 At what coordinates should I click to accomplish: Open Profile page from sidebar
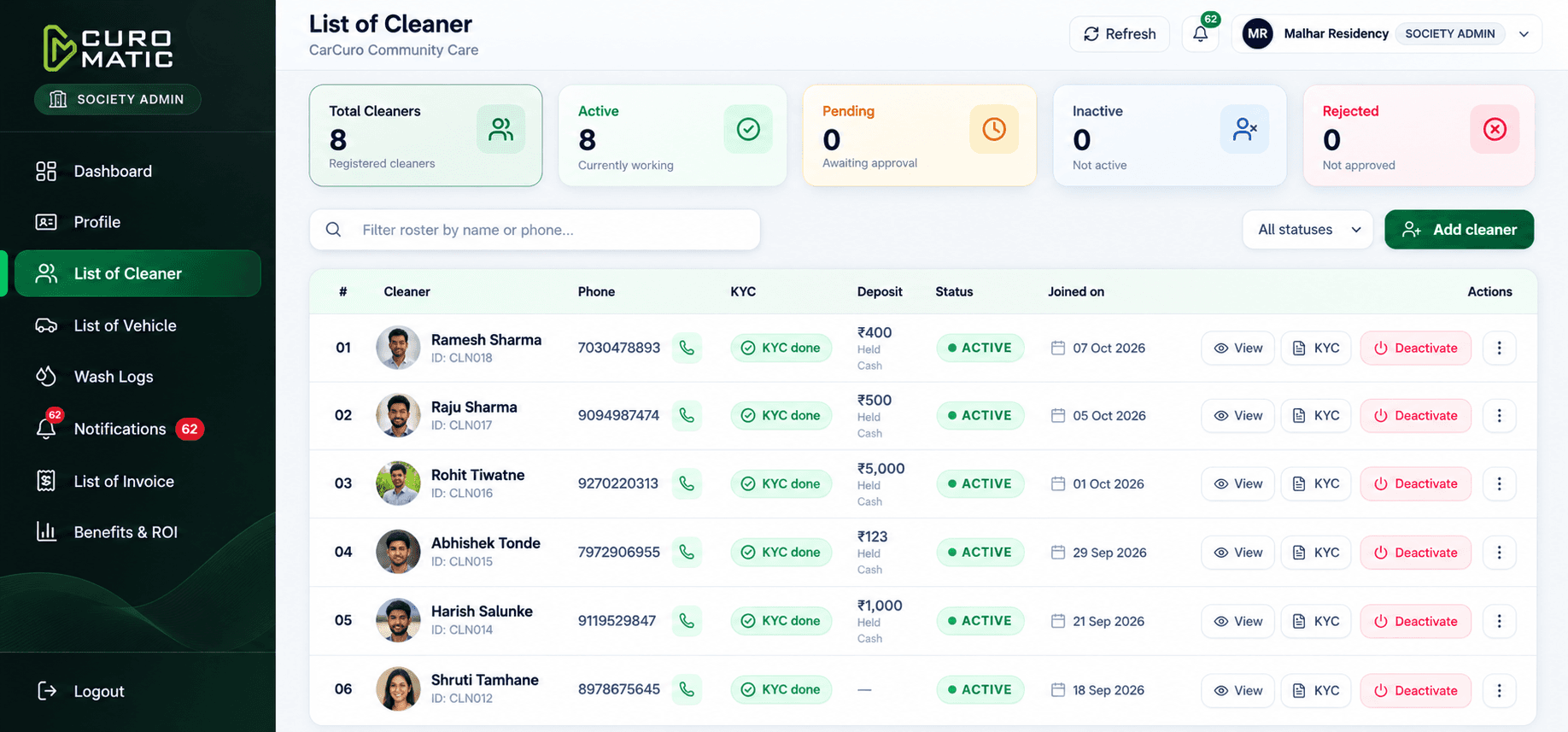[x=138, y=222]
